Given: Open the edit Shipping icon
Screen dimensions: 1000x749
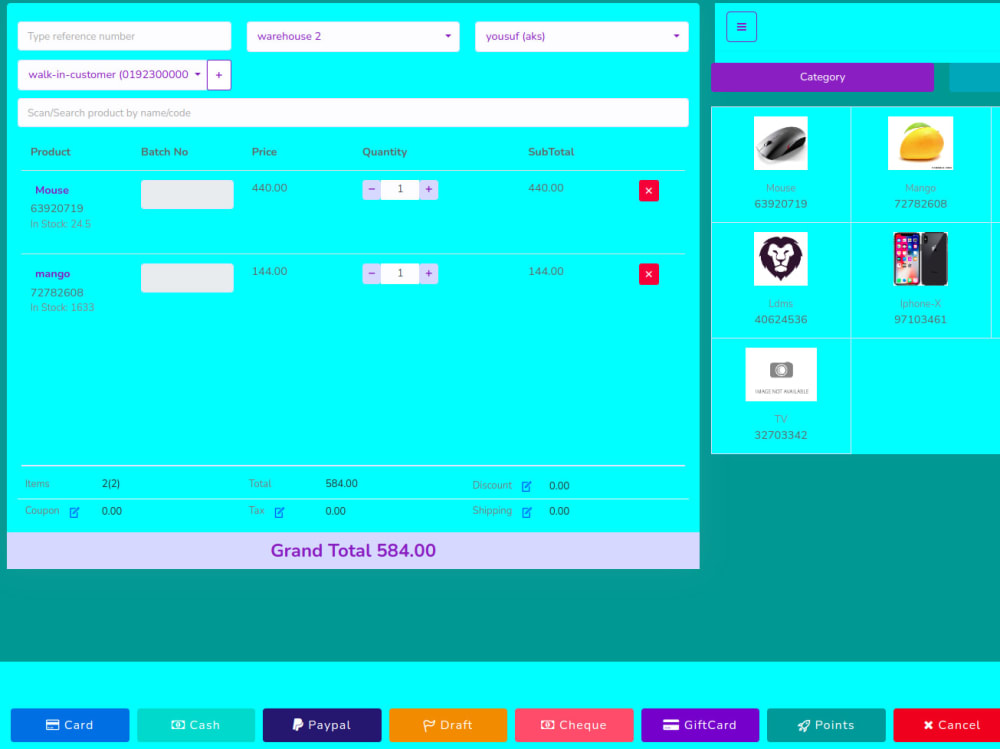Looking at the screenshot, I should [525, 511].
